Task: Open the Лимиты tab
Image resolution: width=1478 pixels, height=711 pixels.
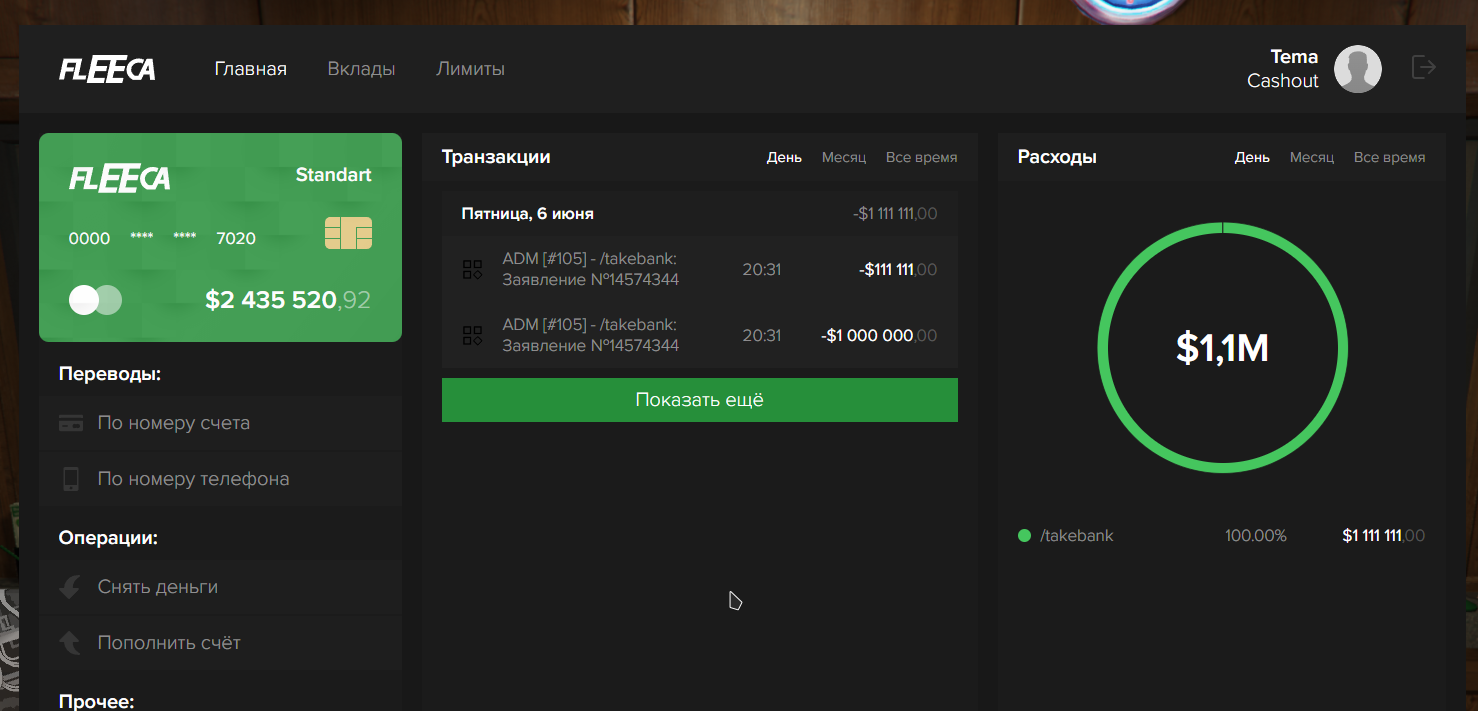Action: point(470,69)
